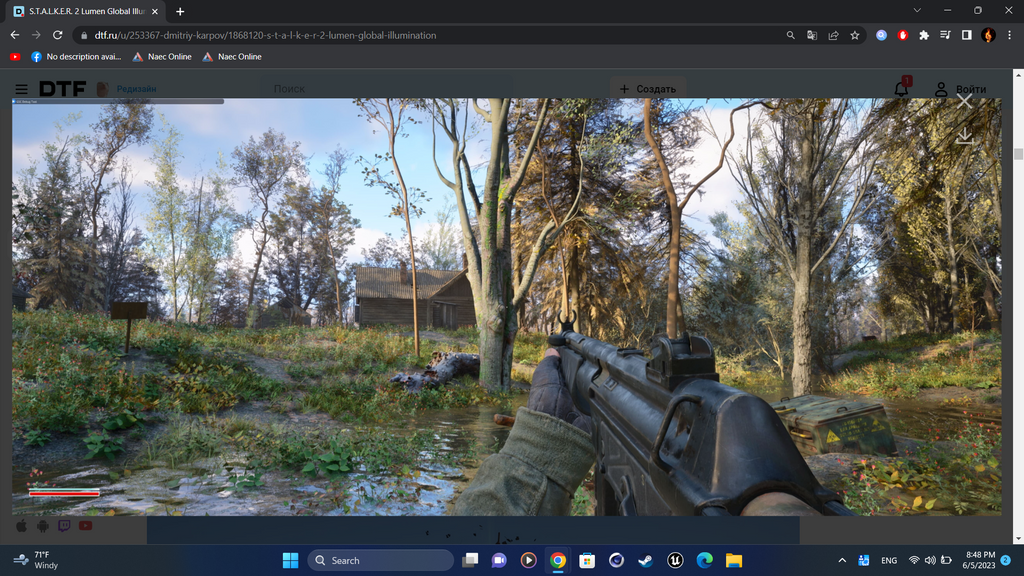Launch Unreal Engine from the taskbar
Image resolution: width=1024 pixels, height=576 pixels.
click(675, 560)
